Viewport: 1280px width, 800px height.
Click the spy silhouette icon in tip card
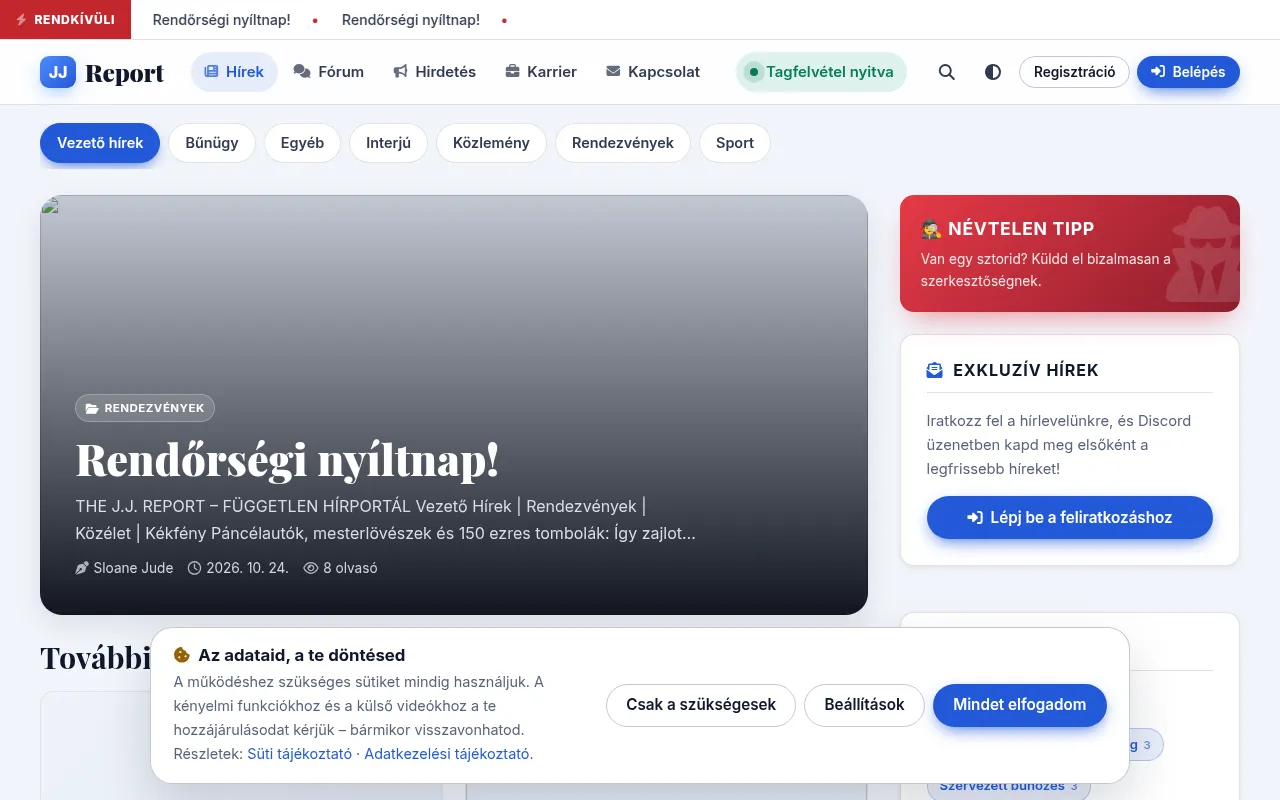[x=1201, y=253]
